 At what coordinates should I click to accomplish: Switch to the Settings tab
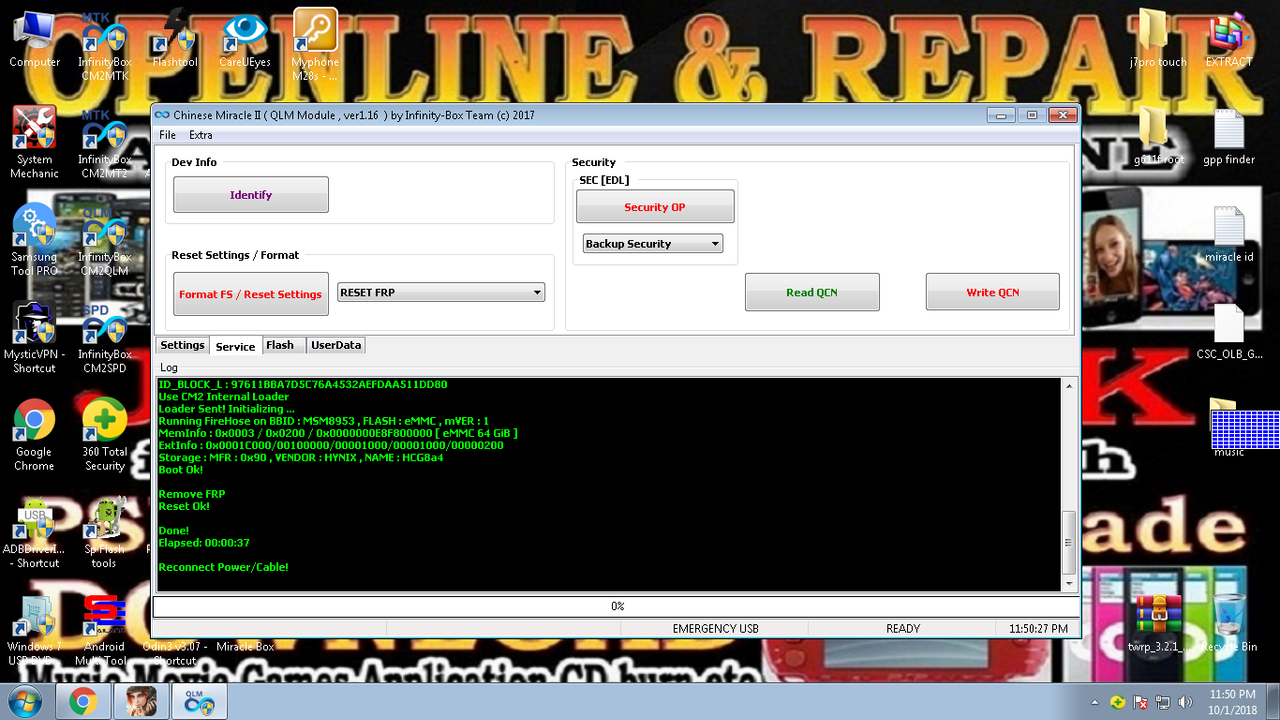[x=182, y=345]
